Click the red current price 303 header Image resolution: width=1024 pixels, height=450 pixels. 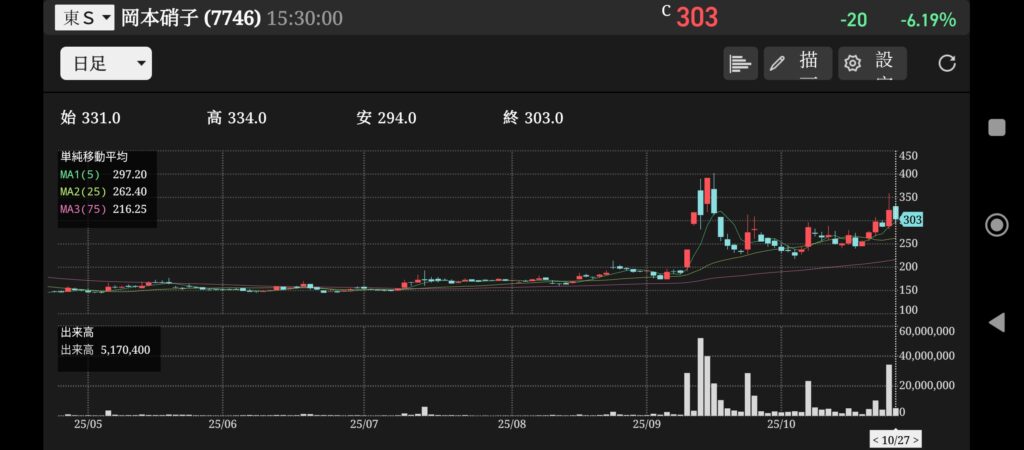(697, 18)
